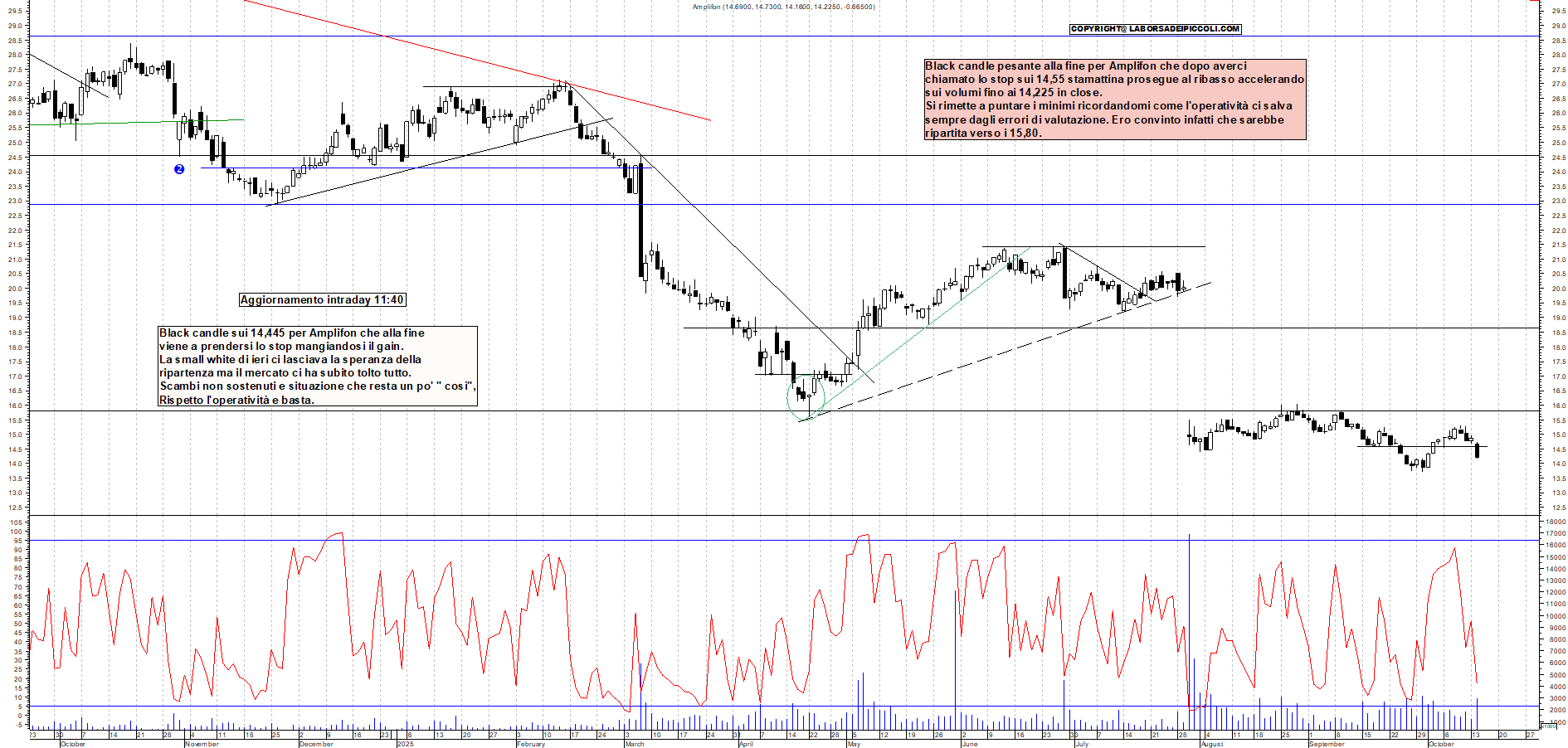Click the blue circled number 2 marker

click(x=179, y=169)
